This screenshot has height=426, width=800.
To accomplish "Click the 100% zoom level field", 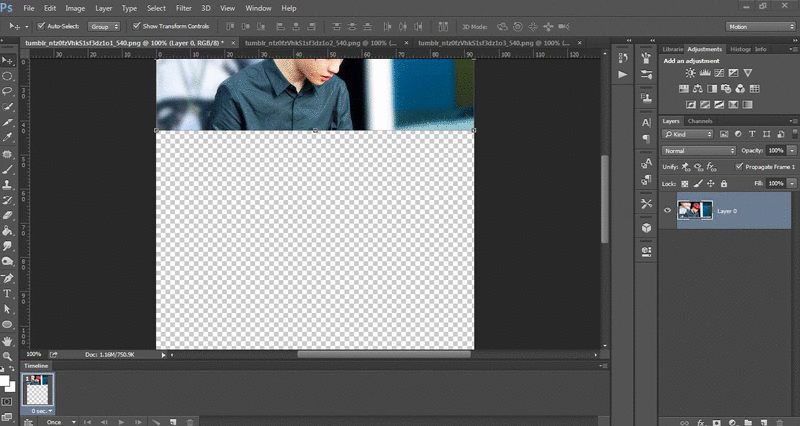I will (34, 354).
